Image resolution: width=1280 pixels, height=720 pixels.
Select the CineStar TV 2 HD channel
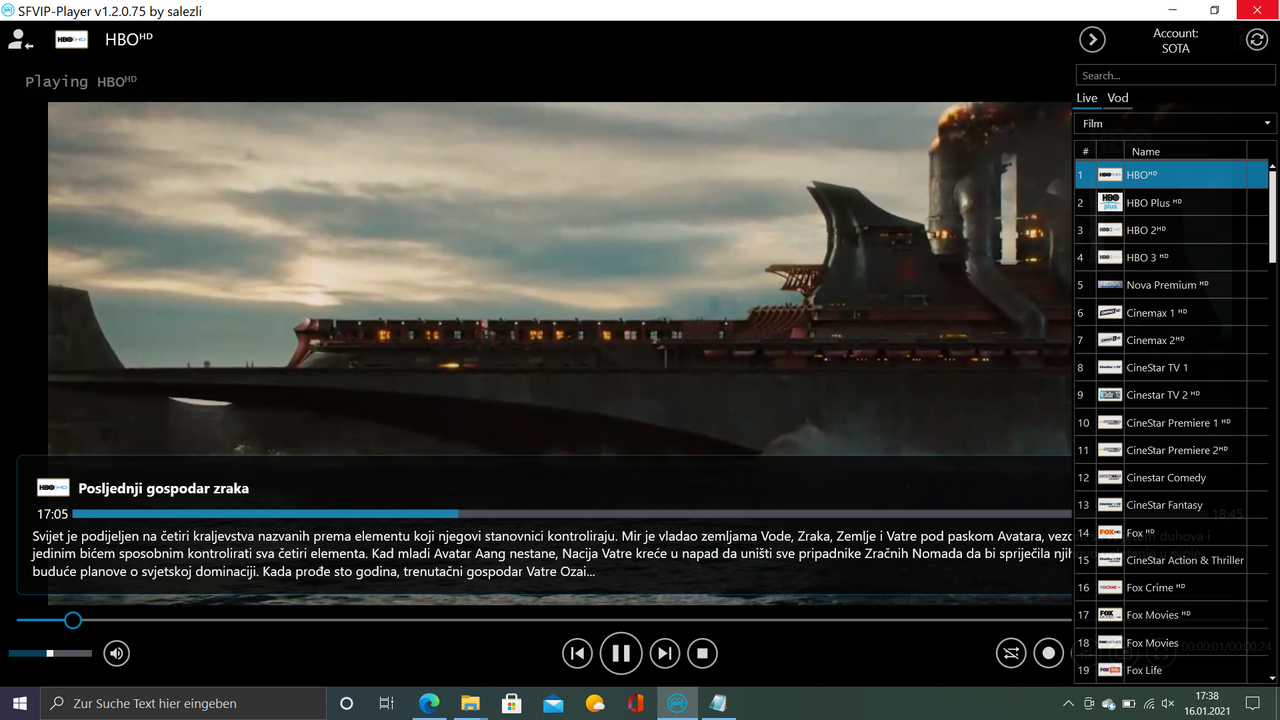(1171, 395)
